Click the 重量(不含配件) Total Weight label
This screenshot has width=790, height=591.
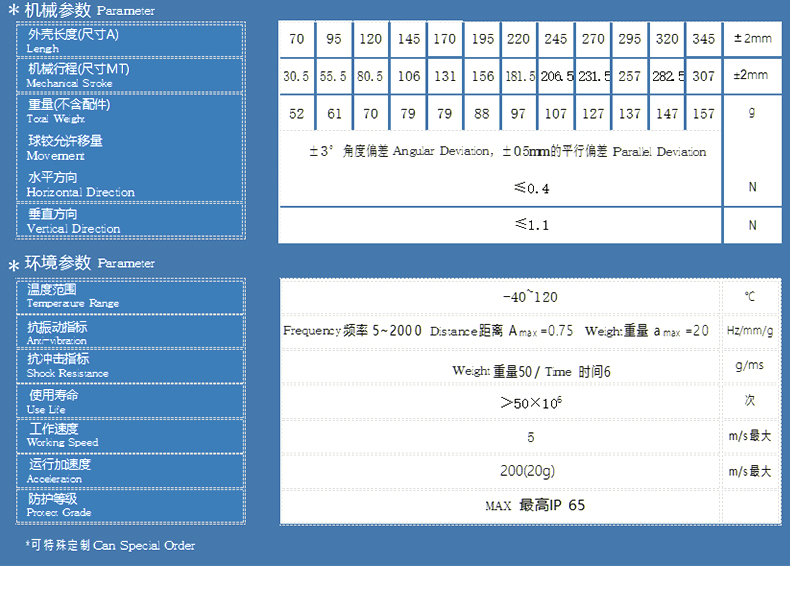pos(69,111)
